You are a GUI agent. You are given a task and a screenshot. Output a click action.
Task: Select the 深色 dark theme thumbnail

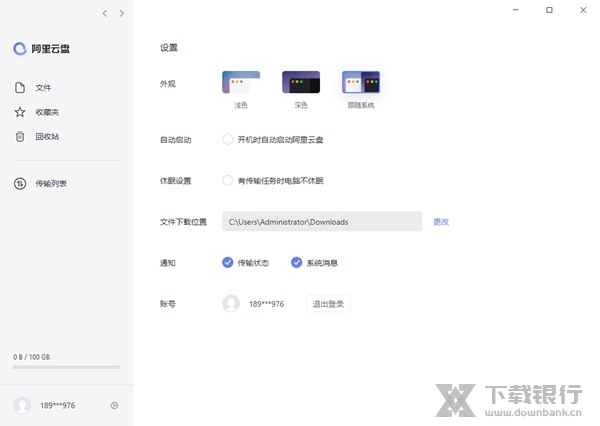click(301, 82)
